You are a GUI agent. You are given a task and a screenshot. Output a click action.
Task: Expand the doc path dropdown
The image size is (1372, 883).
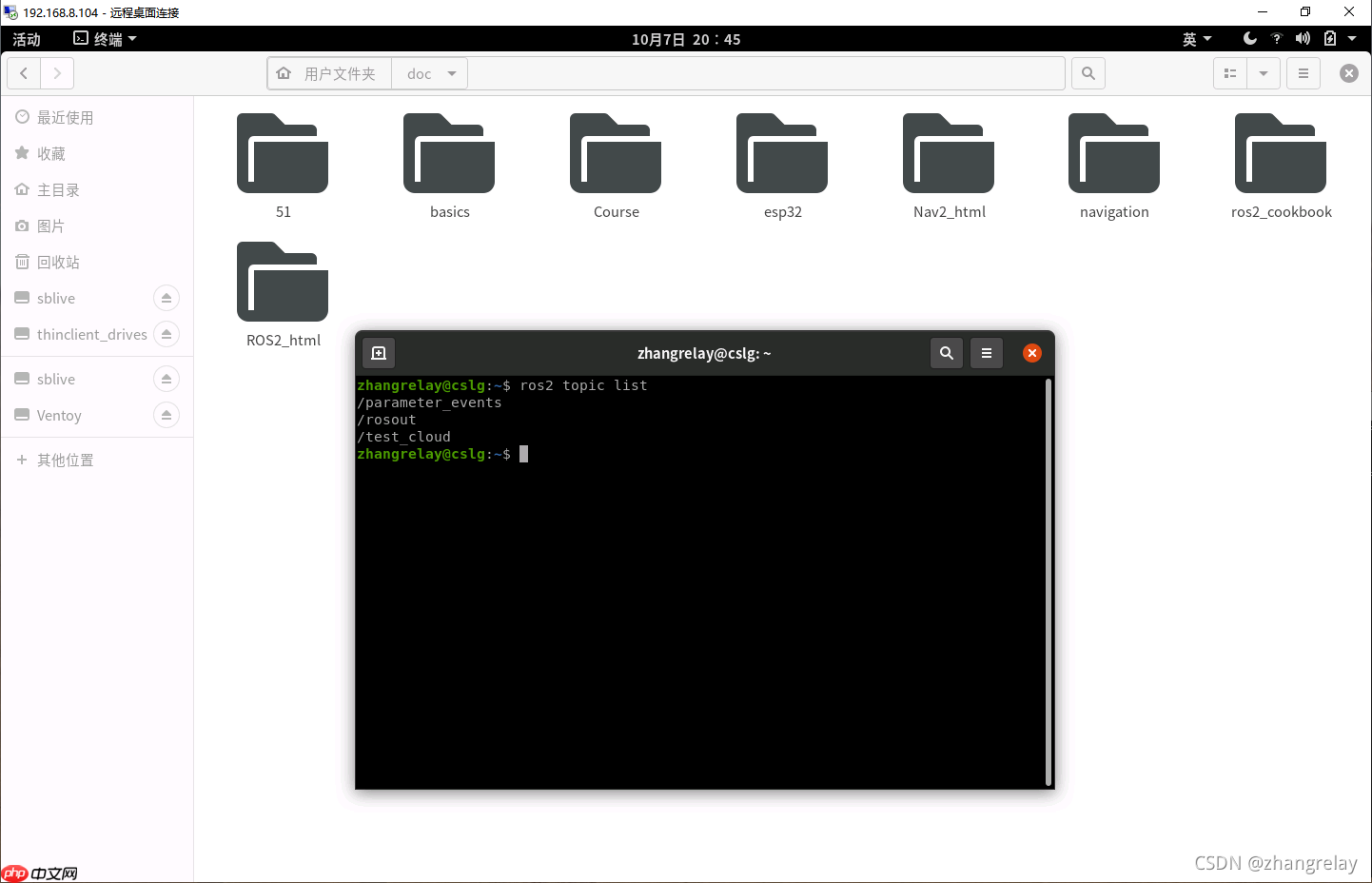pyautogui.click(x=452, y=73)
